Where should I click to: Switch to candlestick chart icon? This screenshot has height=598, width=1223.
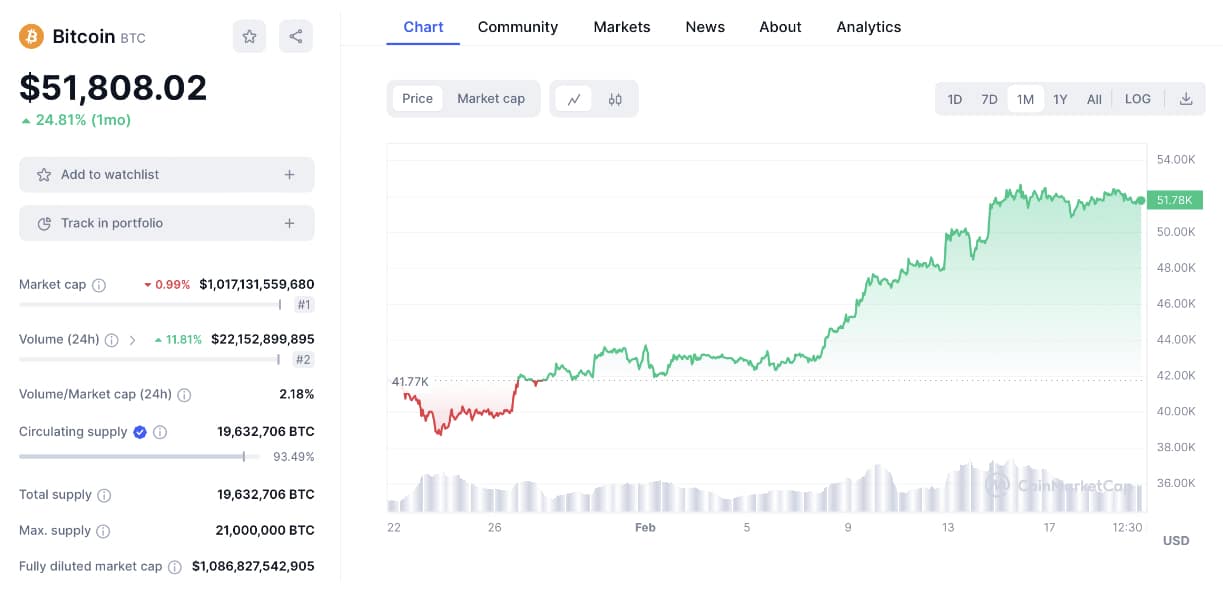(x=615, y=99)
